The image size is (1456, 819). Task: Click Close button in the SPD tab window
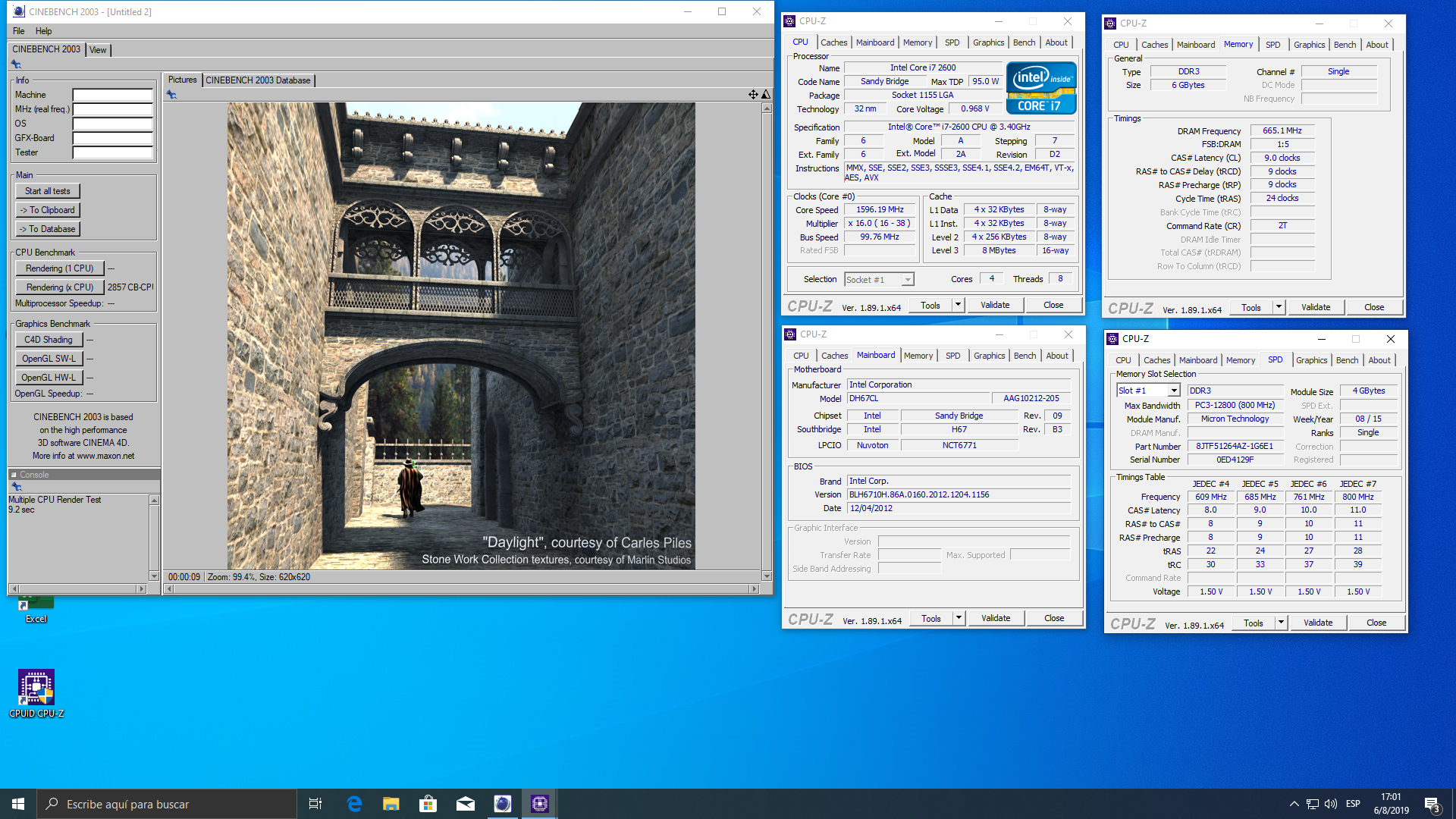click(x=1376, y=623)
